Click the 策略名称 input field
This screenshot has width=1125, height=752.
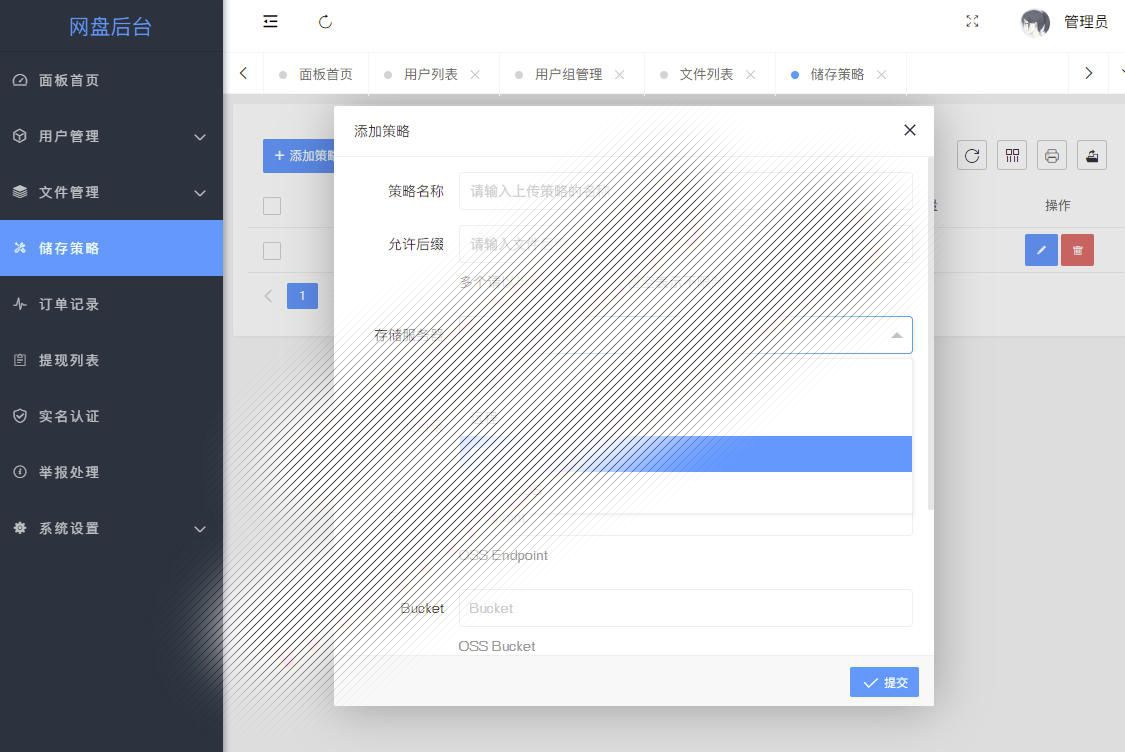pyautogui.click(x=686, y=191)
